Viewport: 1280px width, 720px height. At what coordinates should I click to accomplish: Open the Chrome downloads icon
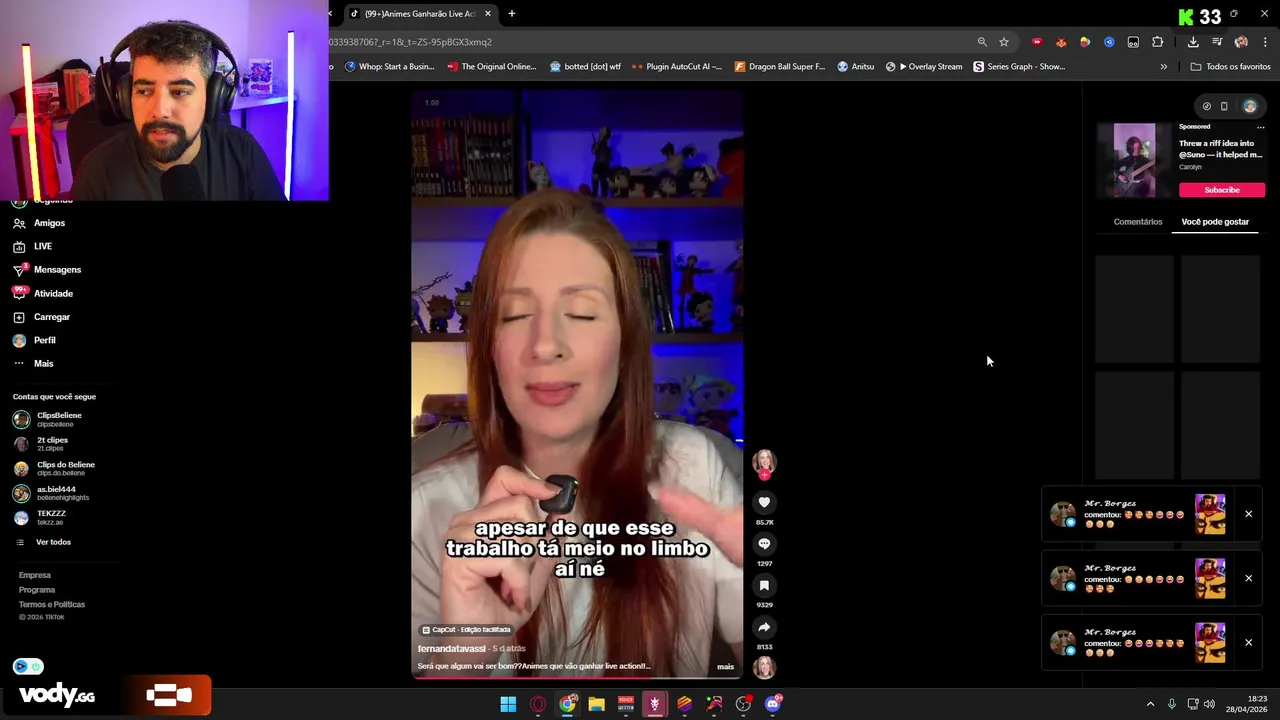pos(1193,42)
